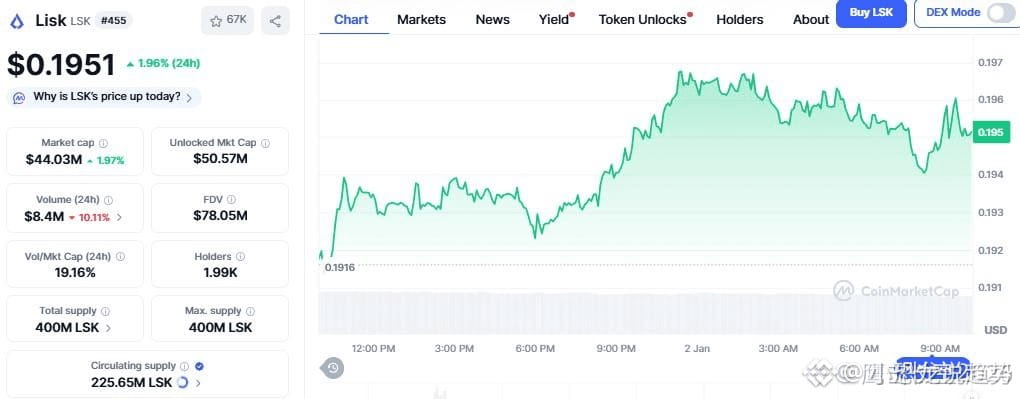The height and width of the screenshot is (399, 1020).
Task: Click the Buy LSK button
Action: 871,13
